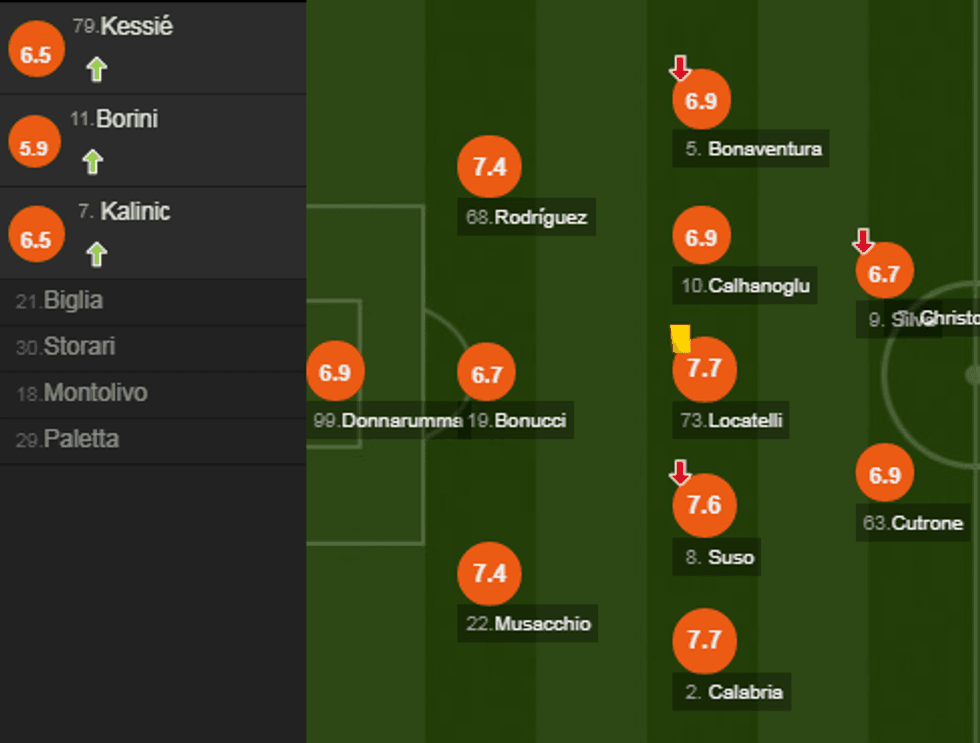Click Locatelli's yellow card icon
This screenshot has height=743, width=980.
click(x=681, y=338)
